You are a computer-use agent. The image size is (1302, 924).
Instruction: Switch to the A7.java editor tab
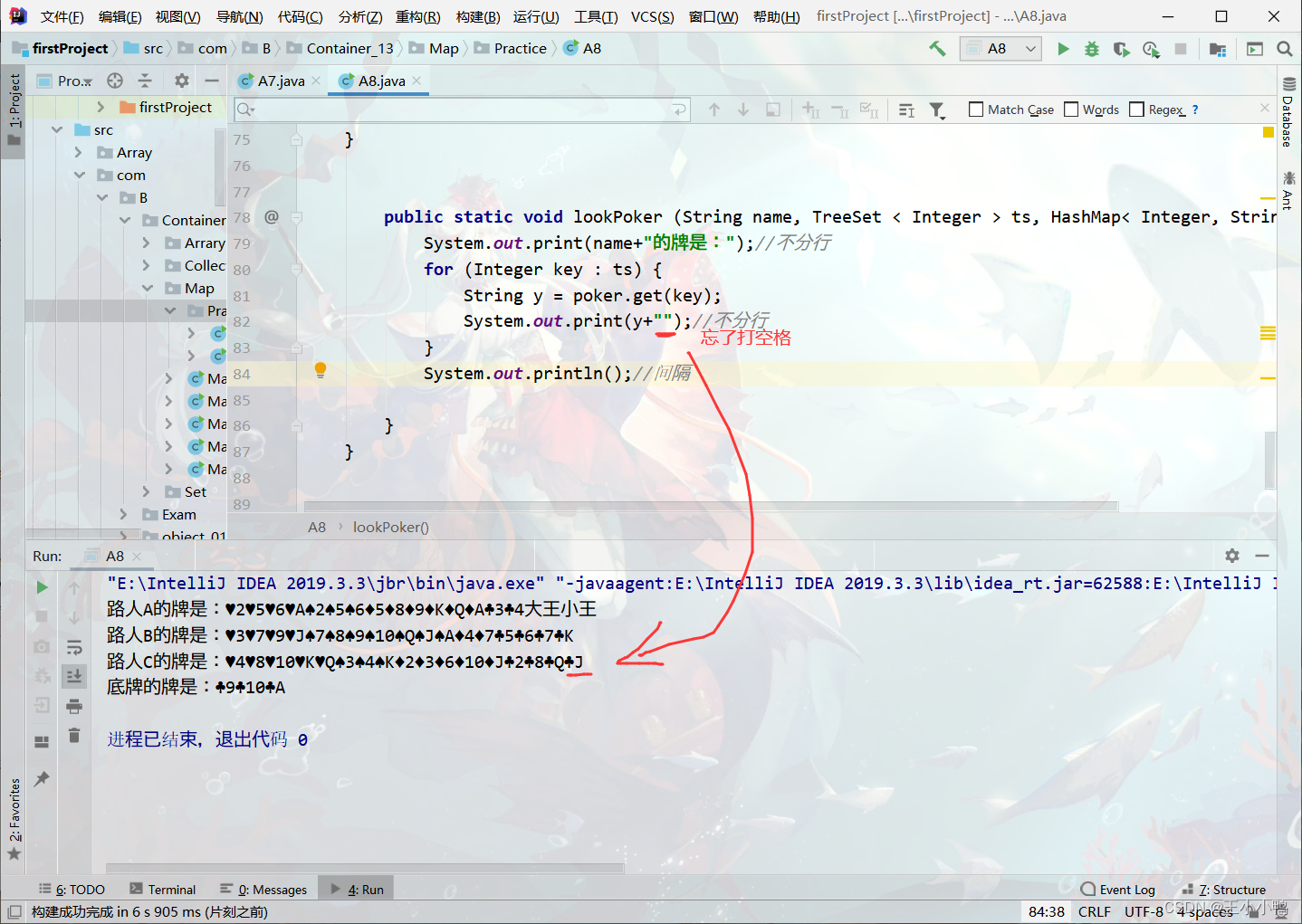pyautogui.click(x=280, y=81)
